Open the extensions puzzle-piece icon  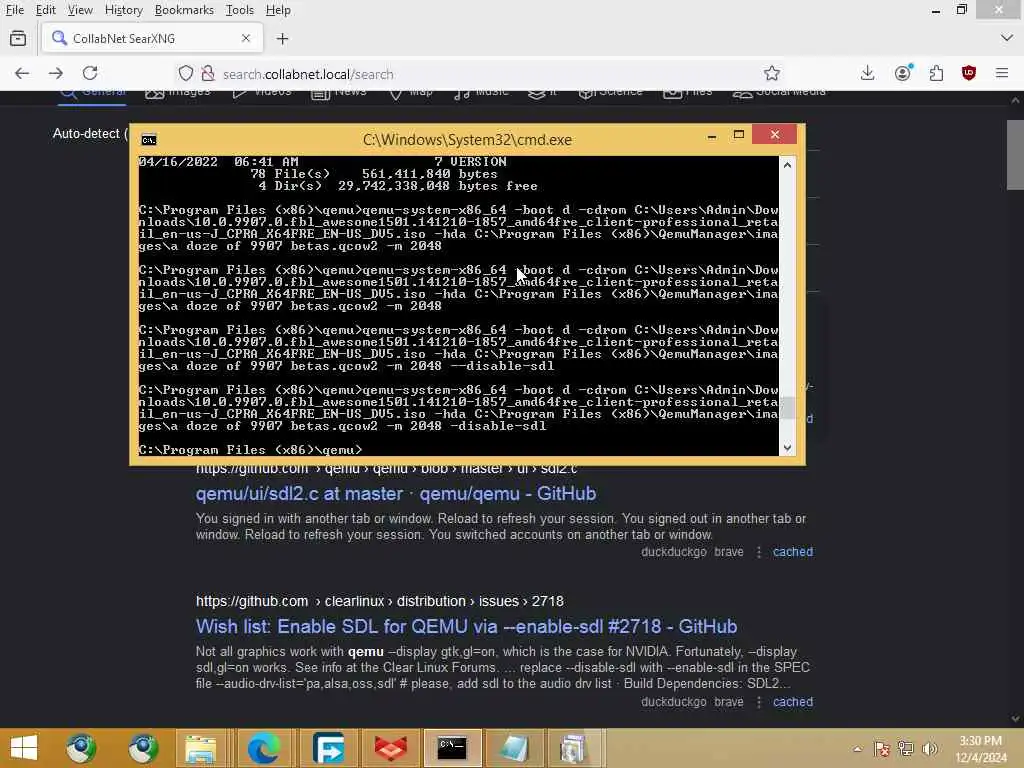pyautogui.click(x=936, y=73)
